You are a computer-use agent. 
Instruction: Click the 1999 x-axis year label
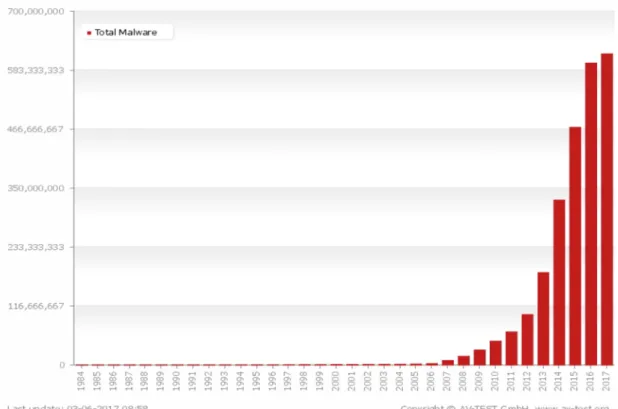320,381
